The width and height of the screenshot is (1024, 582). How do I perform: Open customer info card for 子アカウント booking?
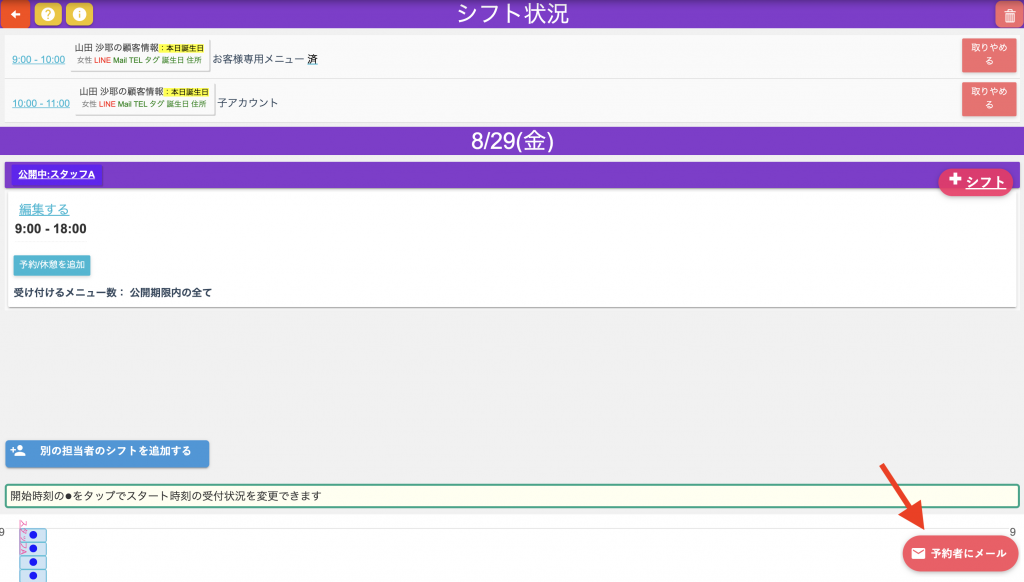point(144,98)
